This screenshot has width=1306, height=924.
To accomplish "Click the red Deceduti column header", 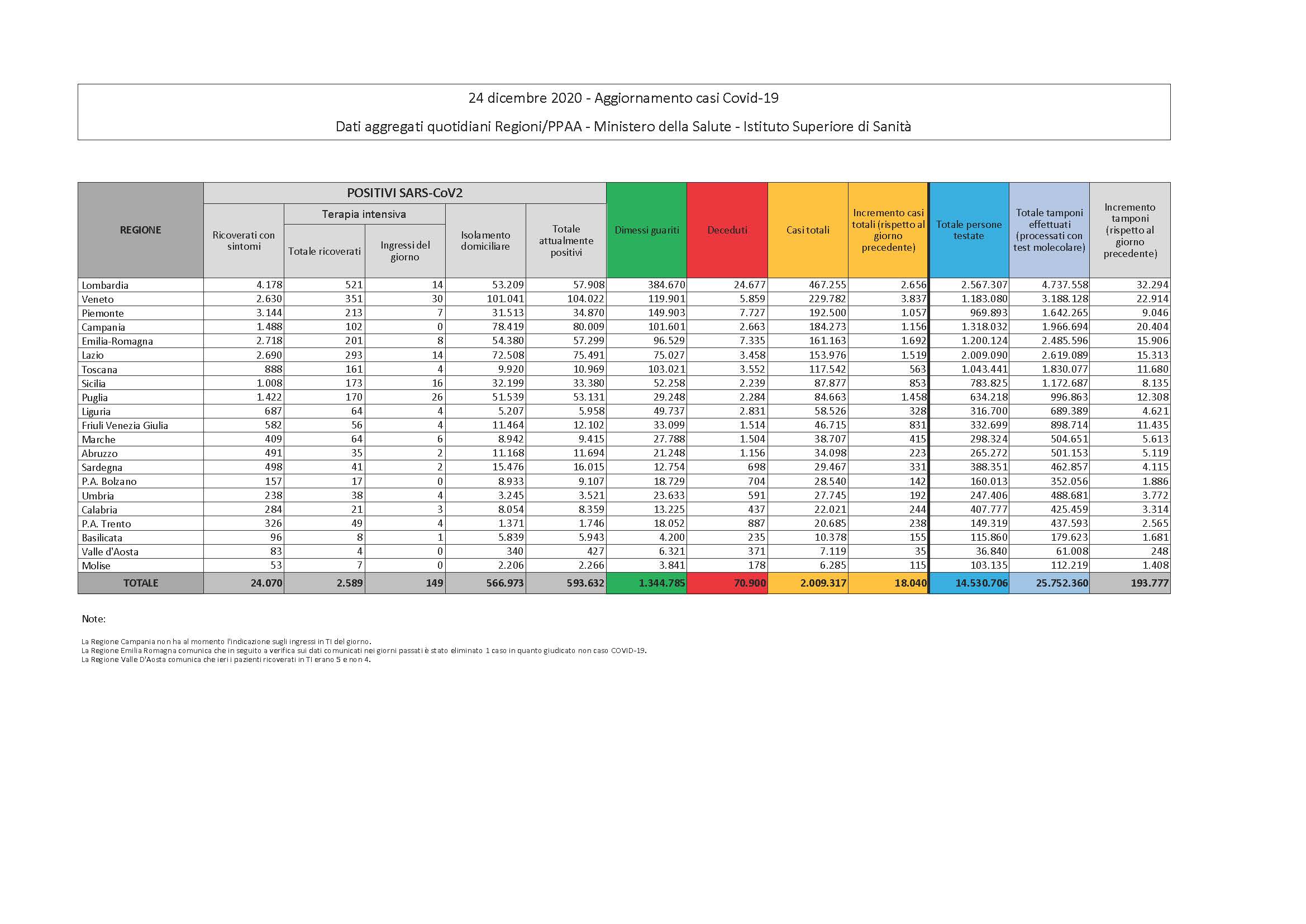I will pos(727,230).
